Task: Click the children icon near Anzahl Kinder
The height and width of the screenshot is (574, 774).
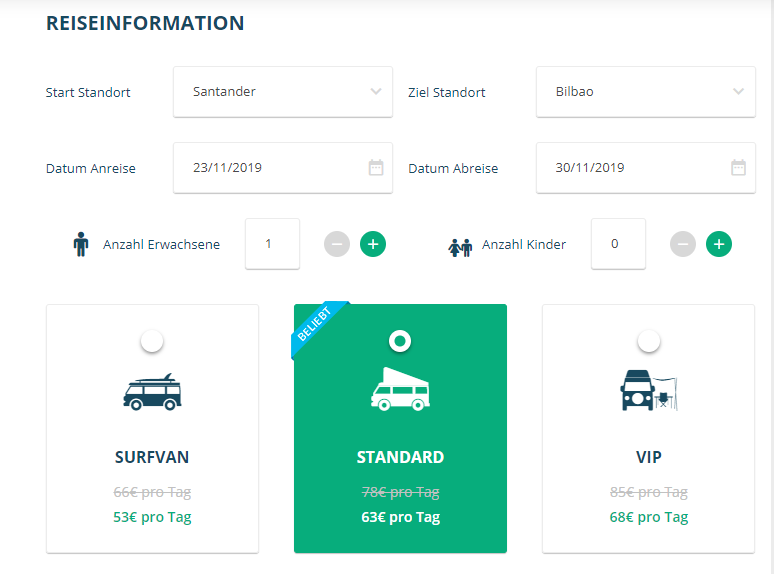Action: point(461,248)
